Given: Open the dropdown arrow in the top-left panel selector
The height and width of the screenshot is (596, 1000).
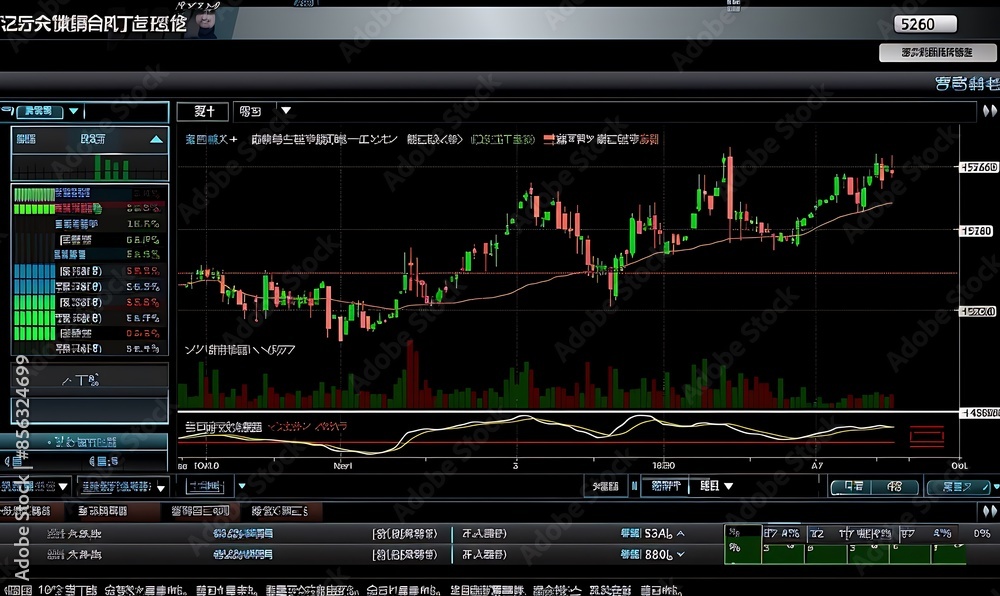Looking at the screenshot, I should coord(74,111).
